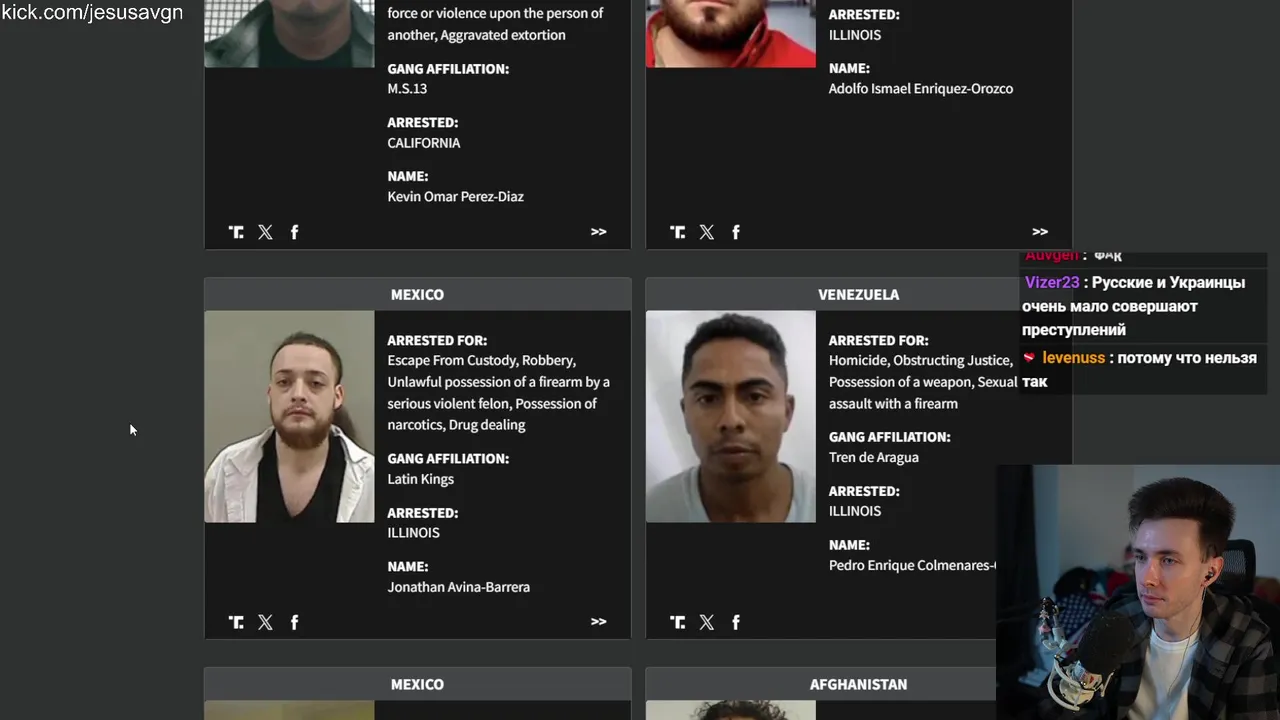This screenshot has height=720, width=1280.
Task: Expand Jonathan Avina-Barrera card with >> arrow
Action: 598,621
